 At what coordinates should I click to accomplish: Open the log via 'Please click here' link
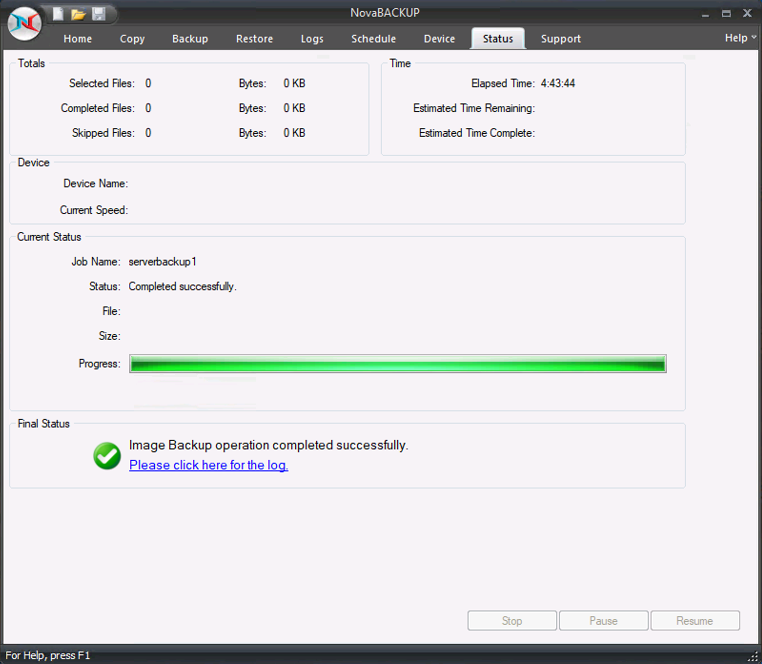tap(209, 465)
